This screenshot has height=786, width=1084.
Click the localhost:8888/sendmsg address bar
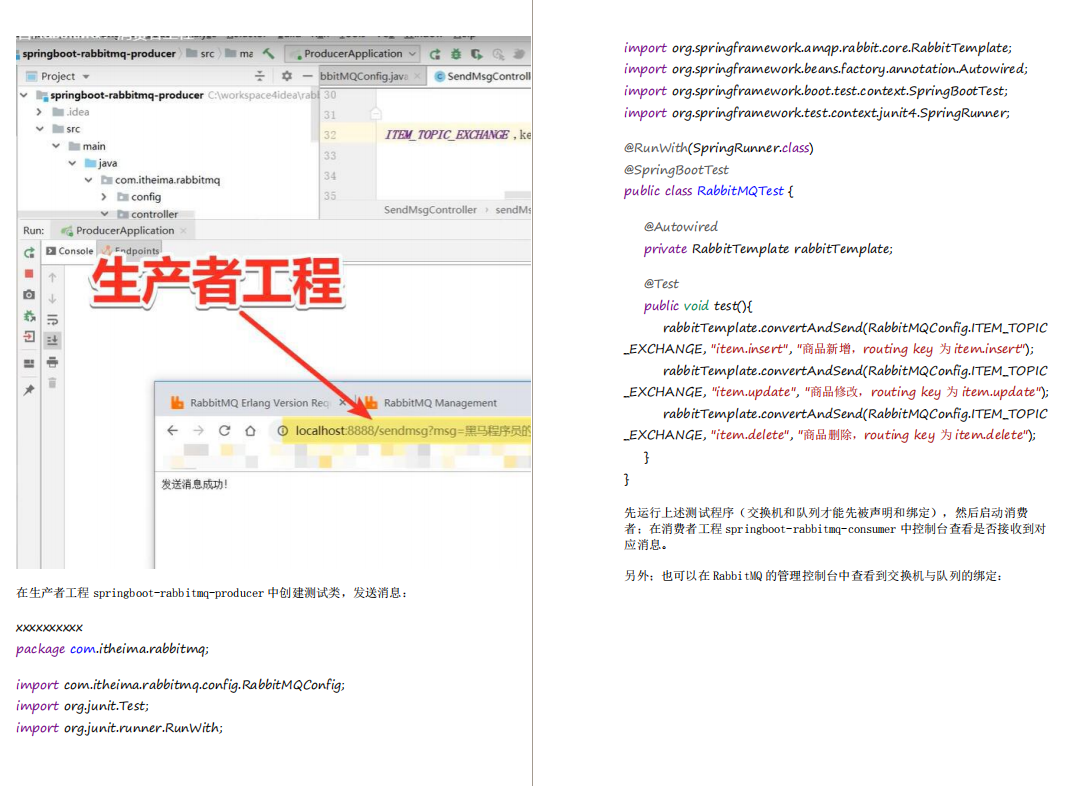[x=402, y=431]
